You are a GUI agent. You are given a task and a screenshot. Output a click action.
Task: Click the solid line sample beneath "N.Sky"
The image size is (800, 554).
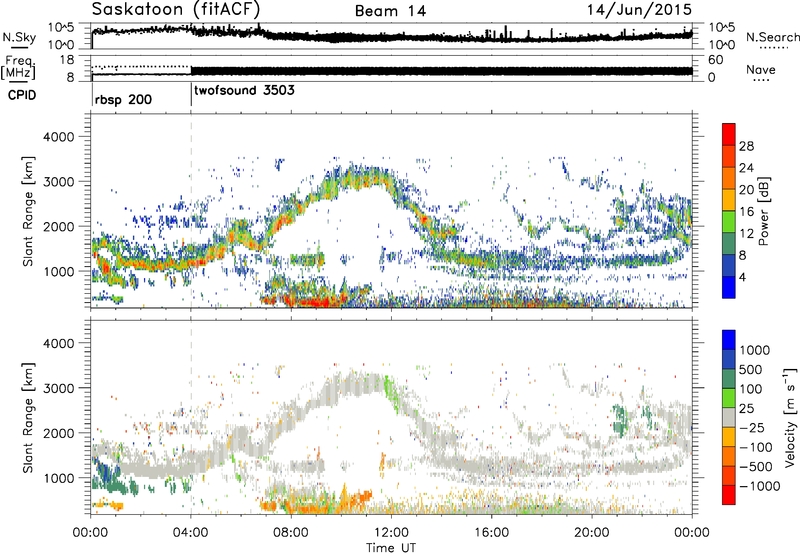pyautogui.click(x=18, y=48)
